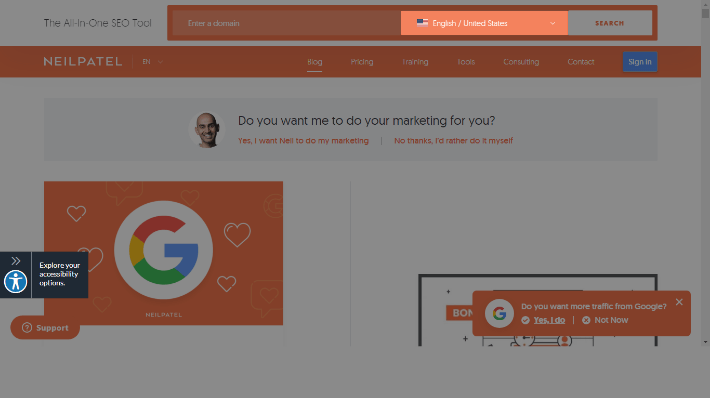
Task: Click the SEARCH button
Action: (609, 23)
